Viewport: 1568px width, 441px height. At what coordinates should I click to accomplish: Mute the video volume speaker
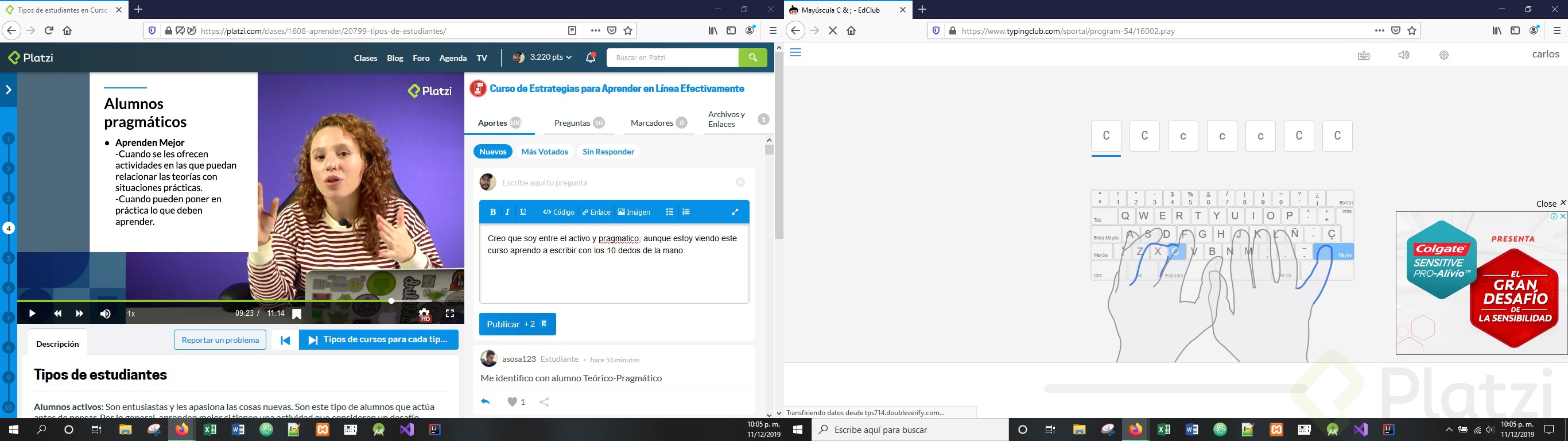105,314
